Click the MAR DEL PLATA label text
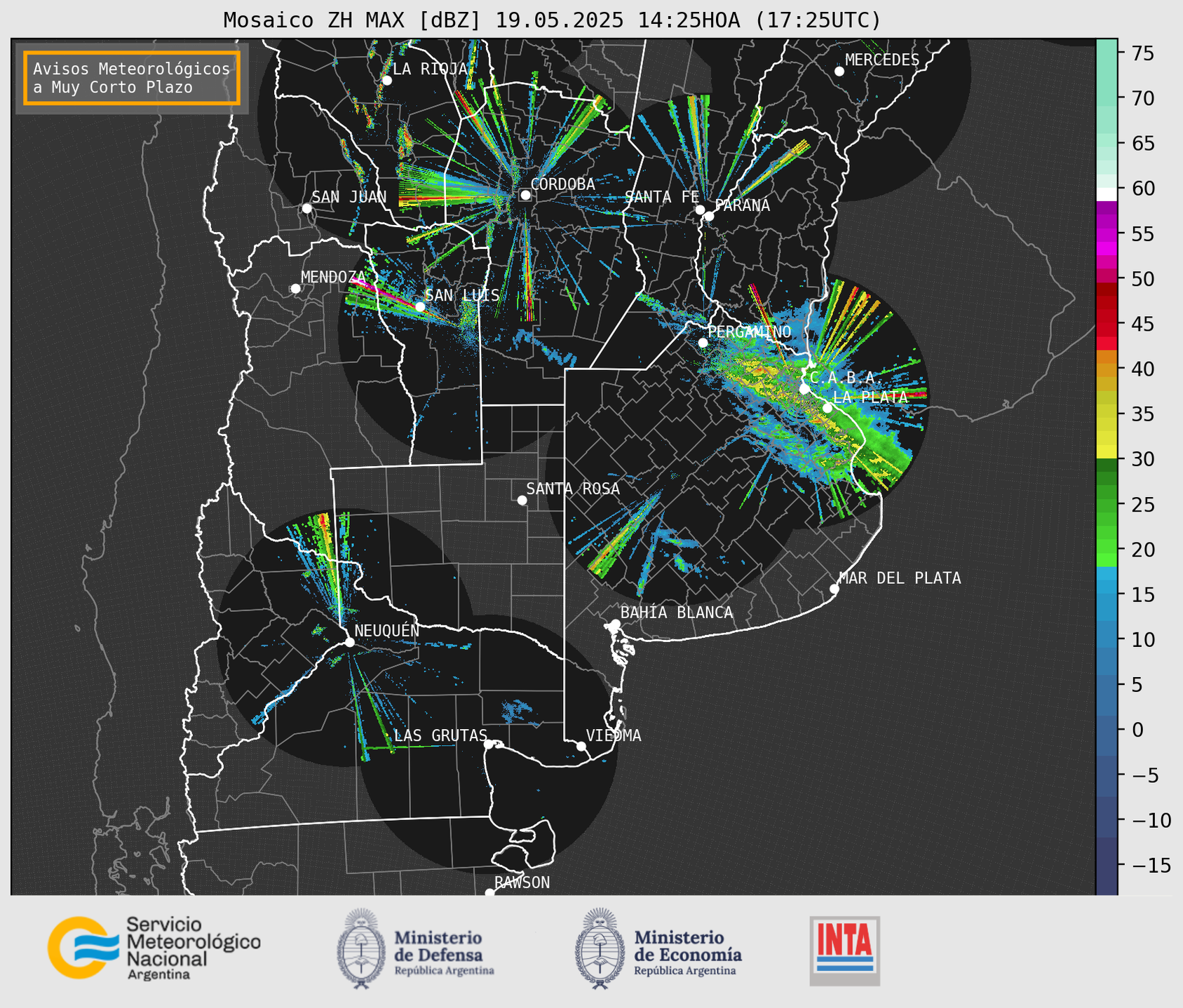Screen dimensions: 1183x1008 pos(900,578)
